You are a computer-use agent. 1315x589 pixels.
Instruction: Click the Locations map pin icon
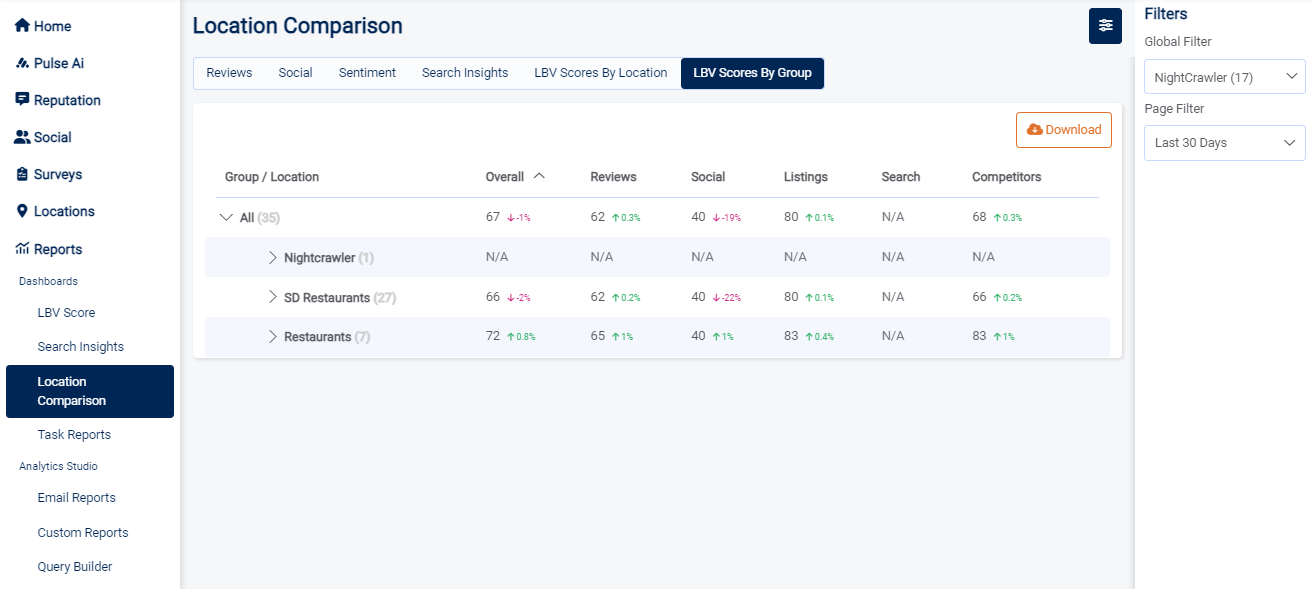[22, 211]
